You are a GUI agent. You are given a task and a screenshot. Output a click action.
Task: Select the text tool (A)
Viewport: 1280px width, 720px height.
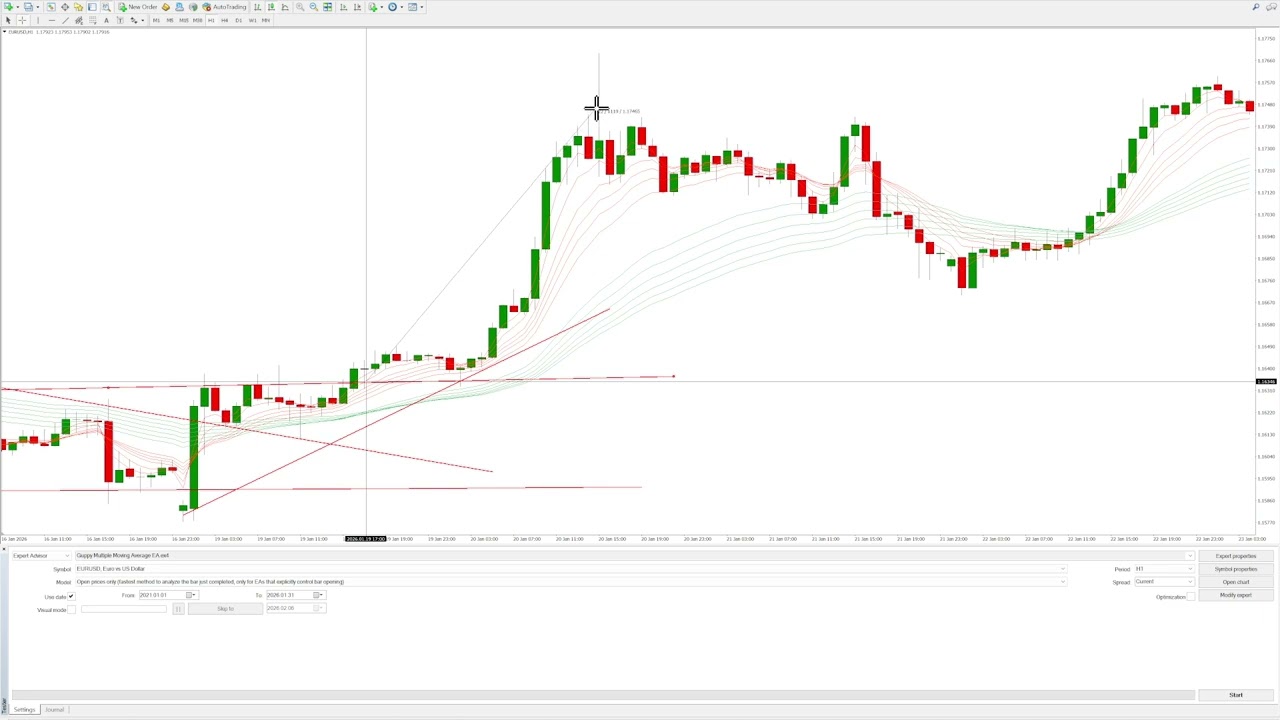click(x=106, y=20)
